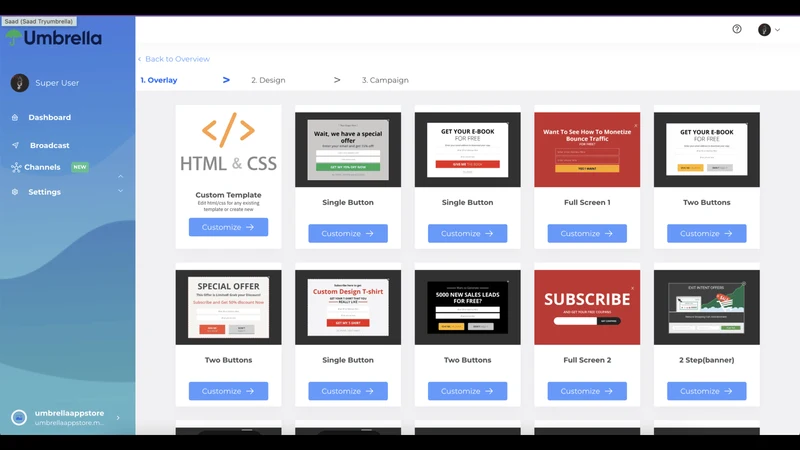
Task: Expand the profile menu chevron
Action: point(778,30)
